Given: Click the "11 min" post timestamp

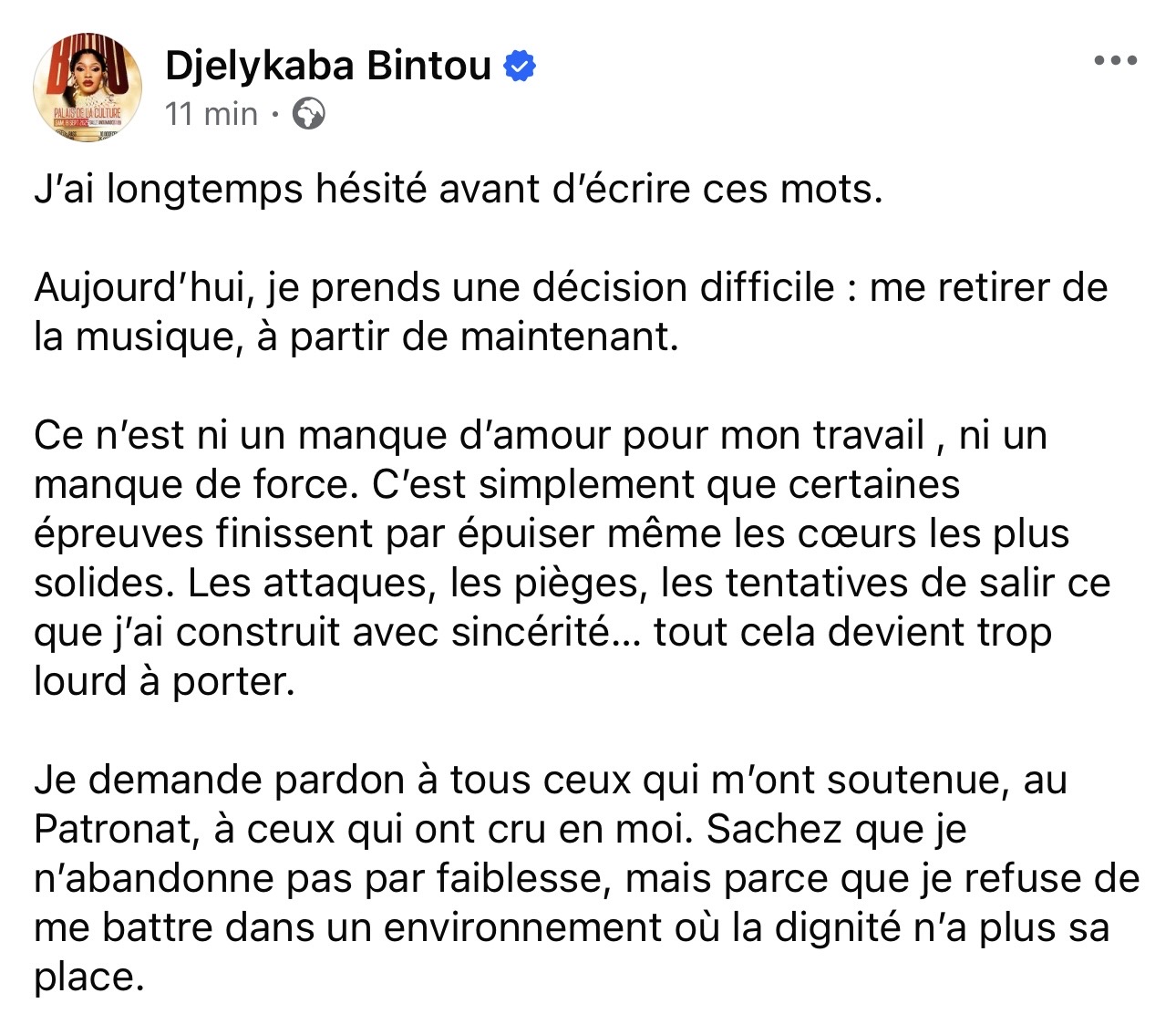Looking at the screenshot, I should 211,114.
